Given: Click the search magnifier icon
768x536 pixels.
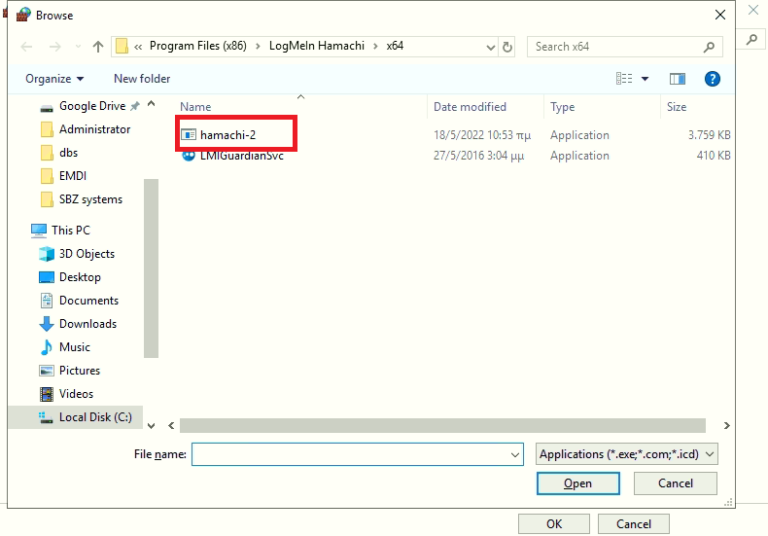Looking at the screenshot, I should coord(709,47).
